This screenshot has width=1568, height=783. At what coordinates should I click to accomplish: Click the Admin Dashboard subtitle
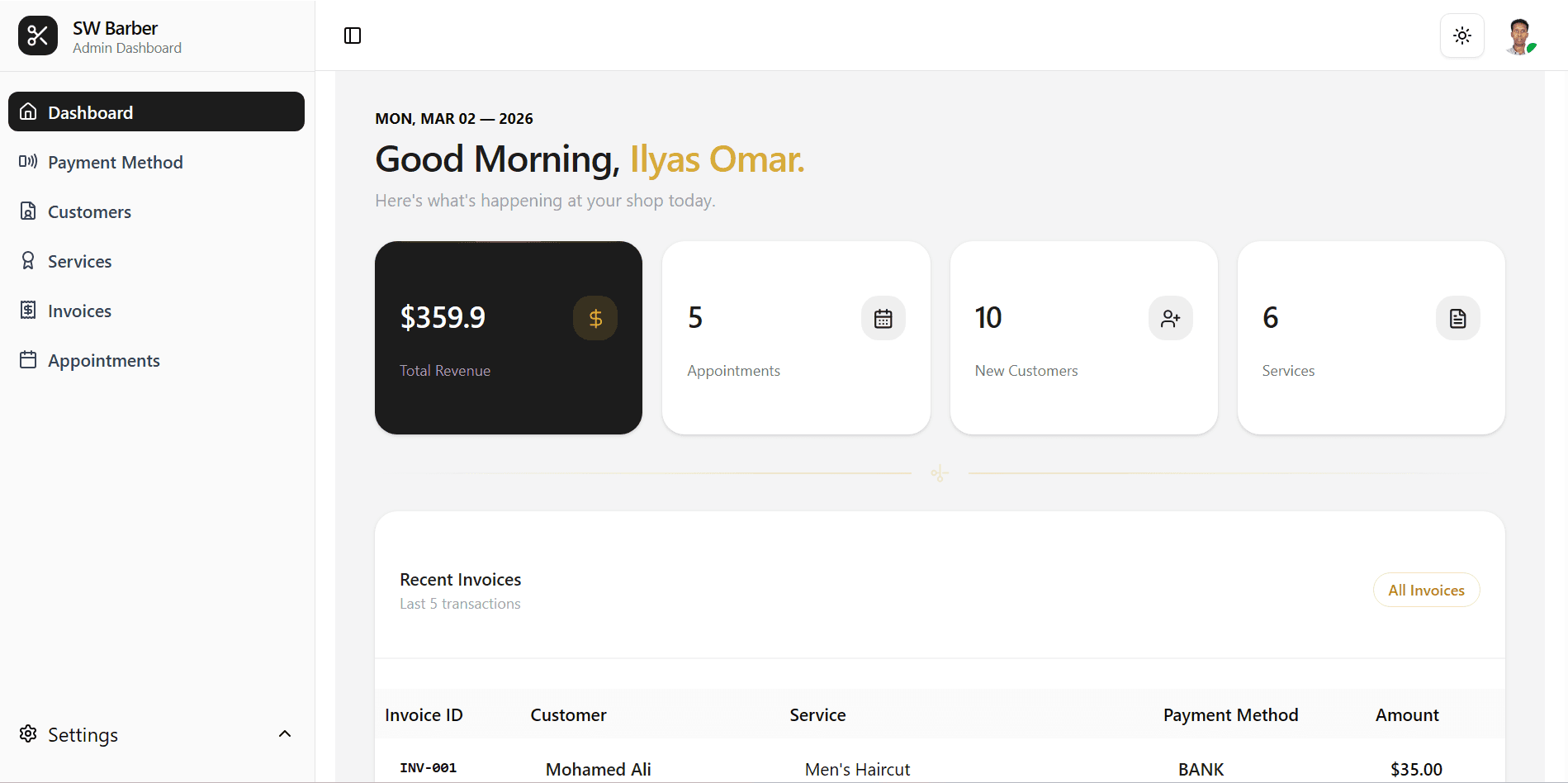[127, 48]
